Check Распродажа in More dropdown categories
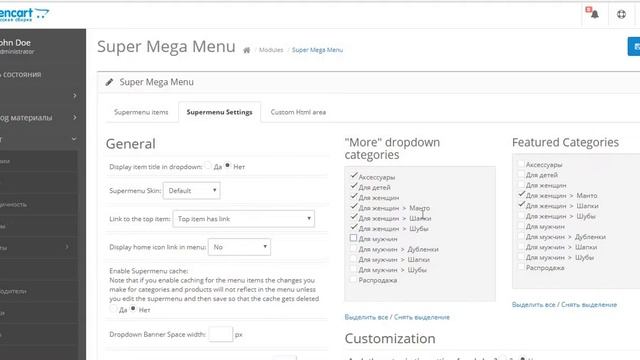Viewport: 640px width, 360px height. click(x=353, y=279)
